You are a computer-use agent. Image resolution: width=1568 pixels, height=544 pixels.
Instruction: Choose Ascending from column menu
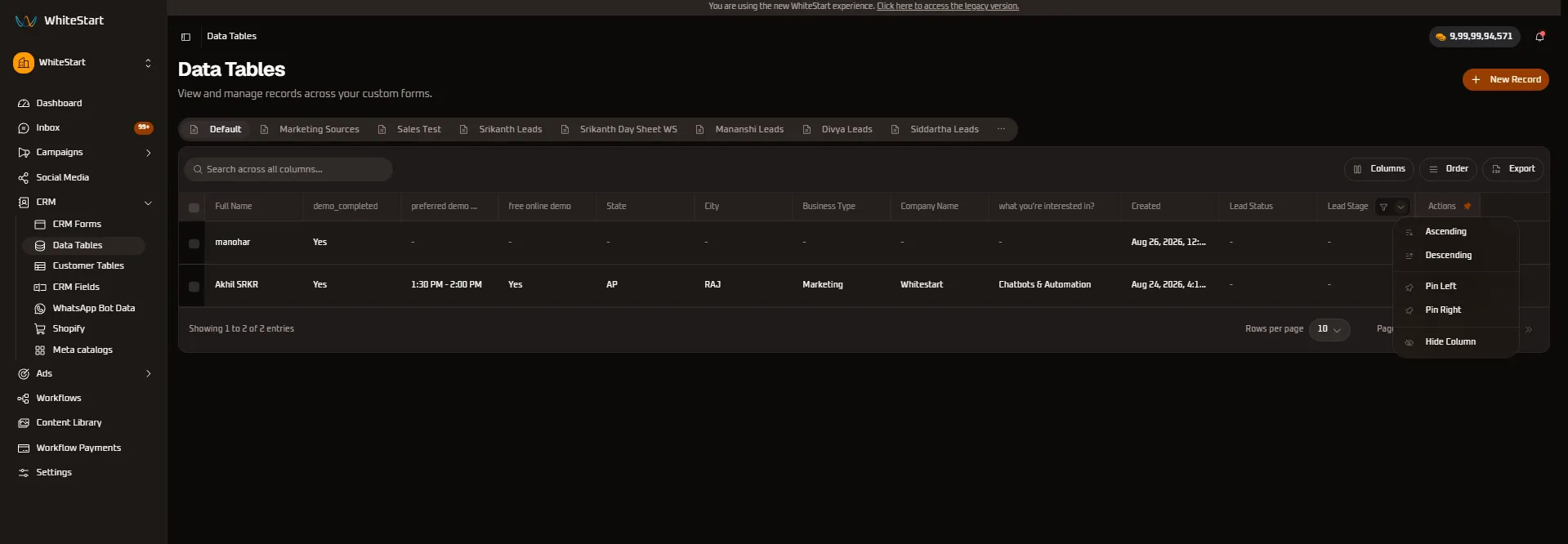coord(1455,232)
